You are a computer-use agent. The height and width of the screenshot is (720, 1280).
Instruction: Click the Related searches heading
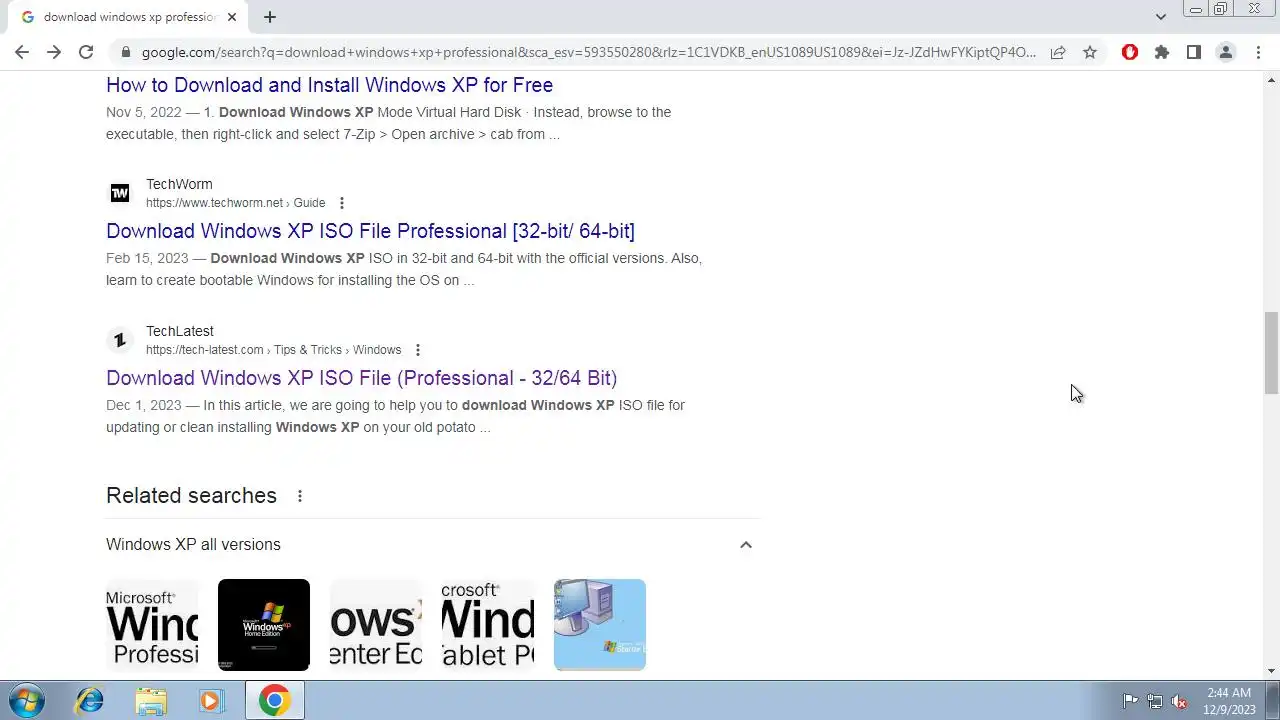pos(191,496)
